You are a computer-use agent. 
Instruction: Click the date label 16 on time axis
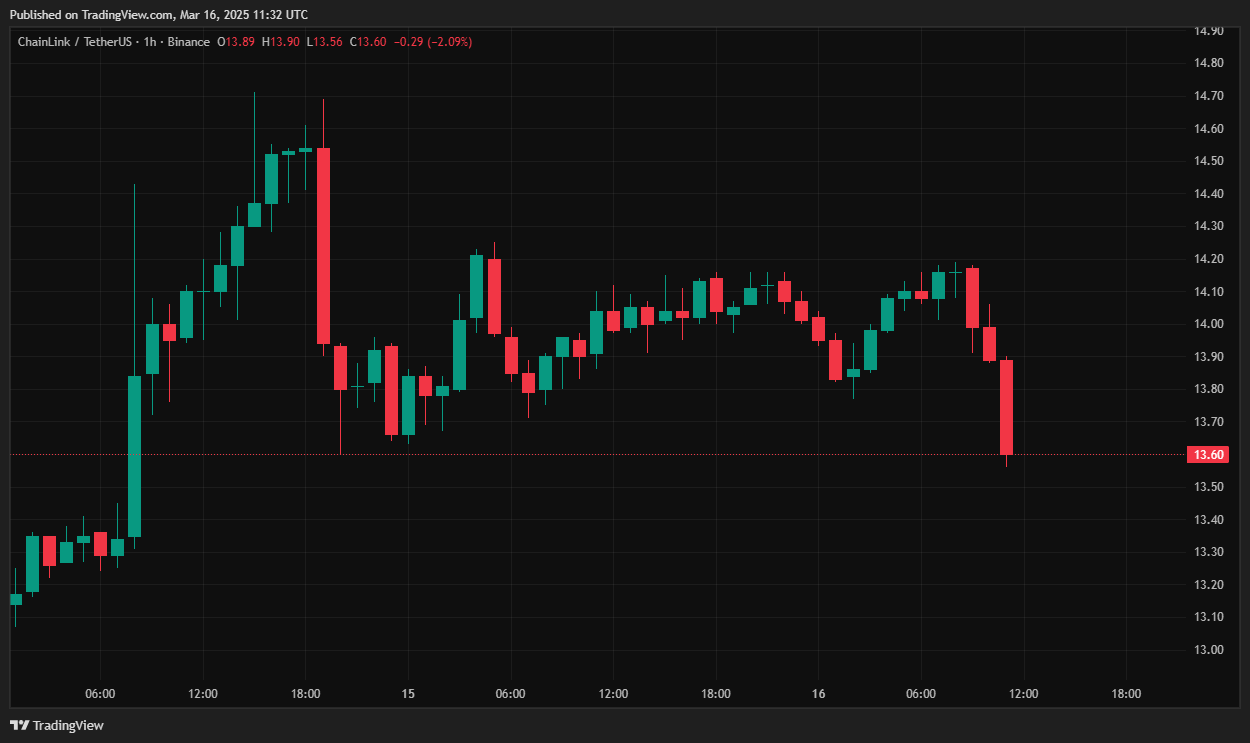click(x=818, y=694)
